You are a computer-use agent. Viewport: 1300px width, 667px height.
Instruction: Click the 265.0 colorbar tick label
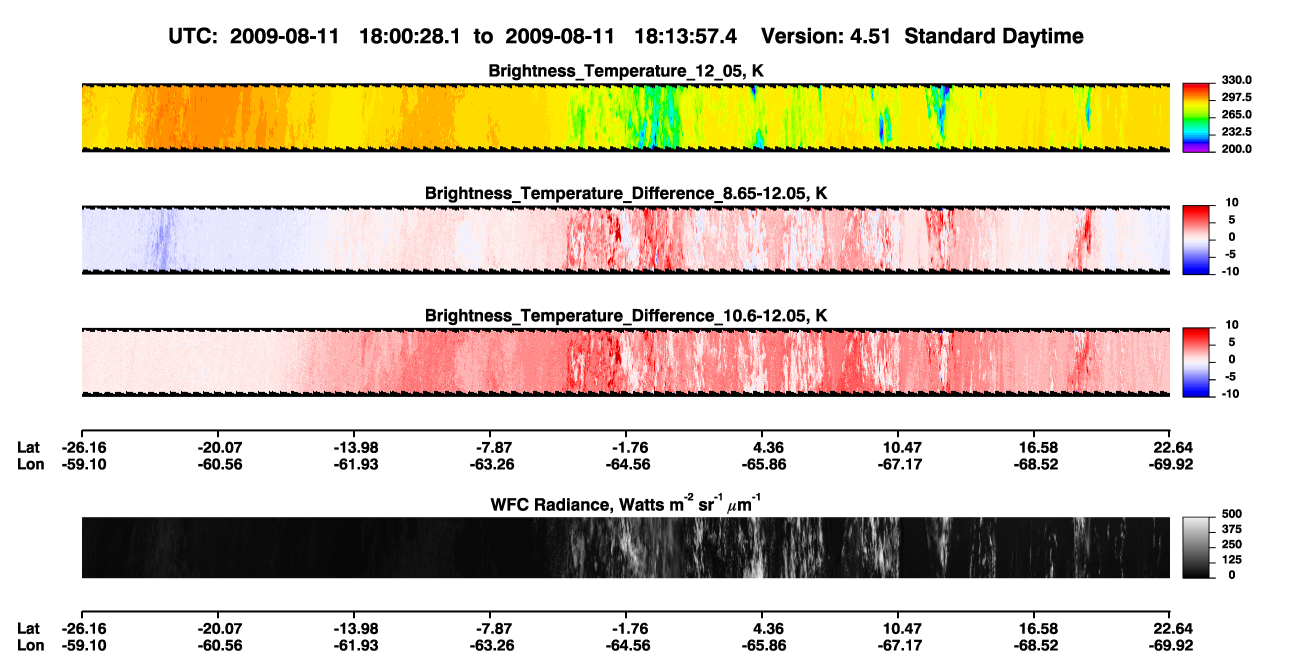pos(1236,115)
